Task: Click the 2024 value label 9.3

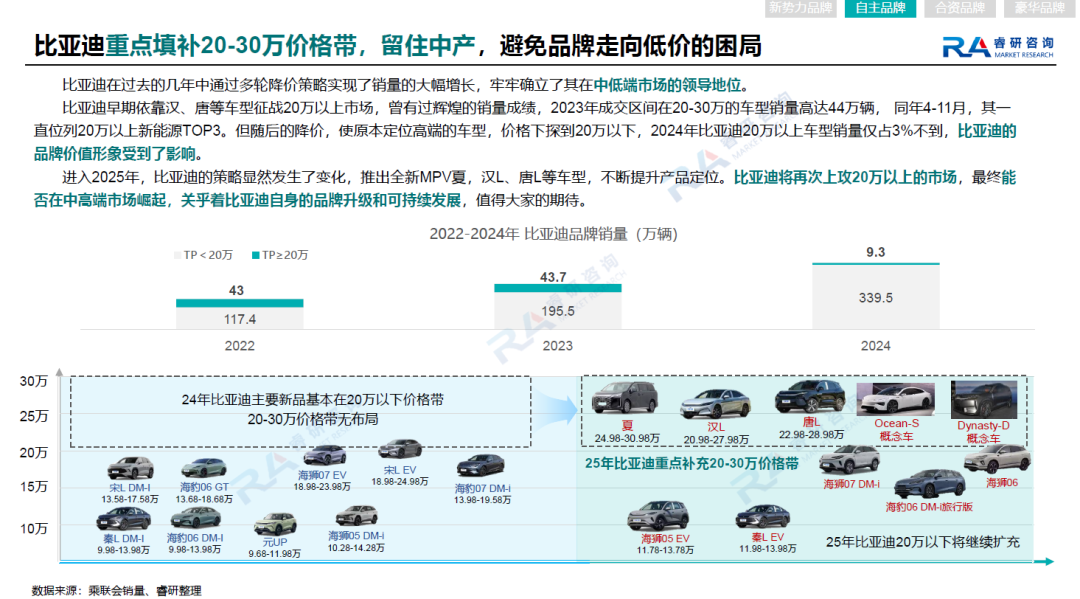Action: point(875,252)
